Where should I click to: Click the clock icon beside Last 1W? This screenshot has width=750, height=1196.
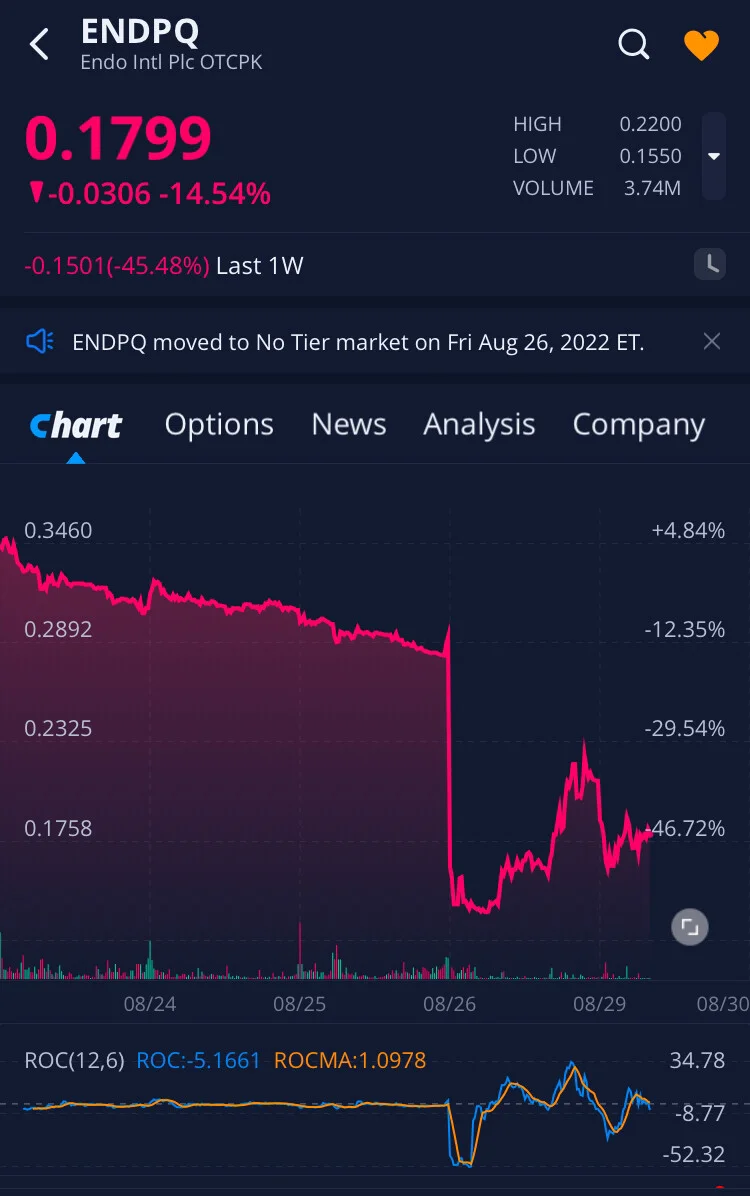tap(710, 265)
